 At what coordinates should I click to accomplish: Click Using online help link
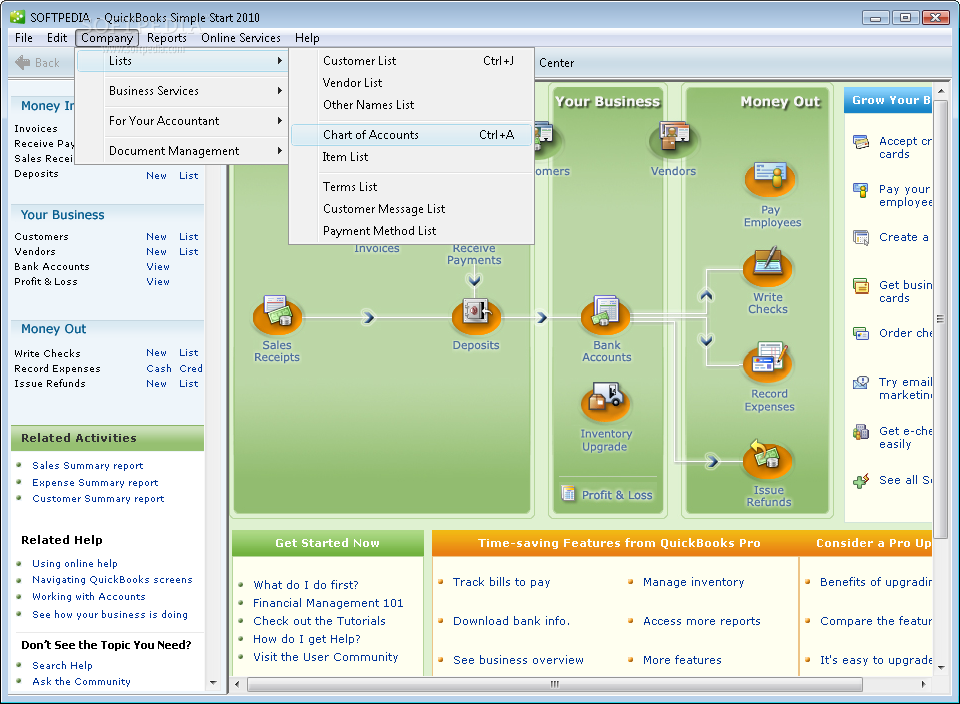(x=75, y=563)
